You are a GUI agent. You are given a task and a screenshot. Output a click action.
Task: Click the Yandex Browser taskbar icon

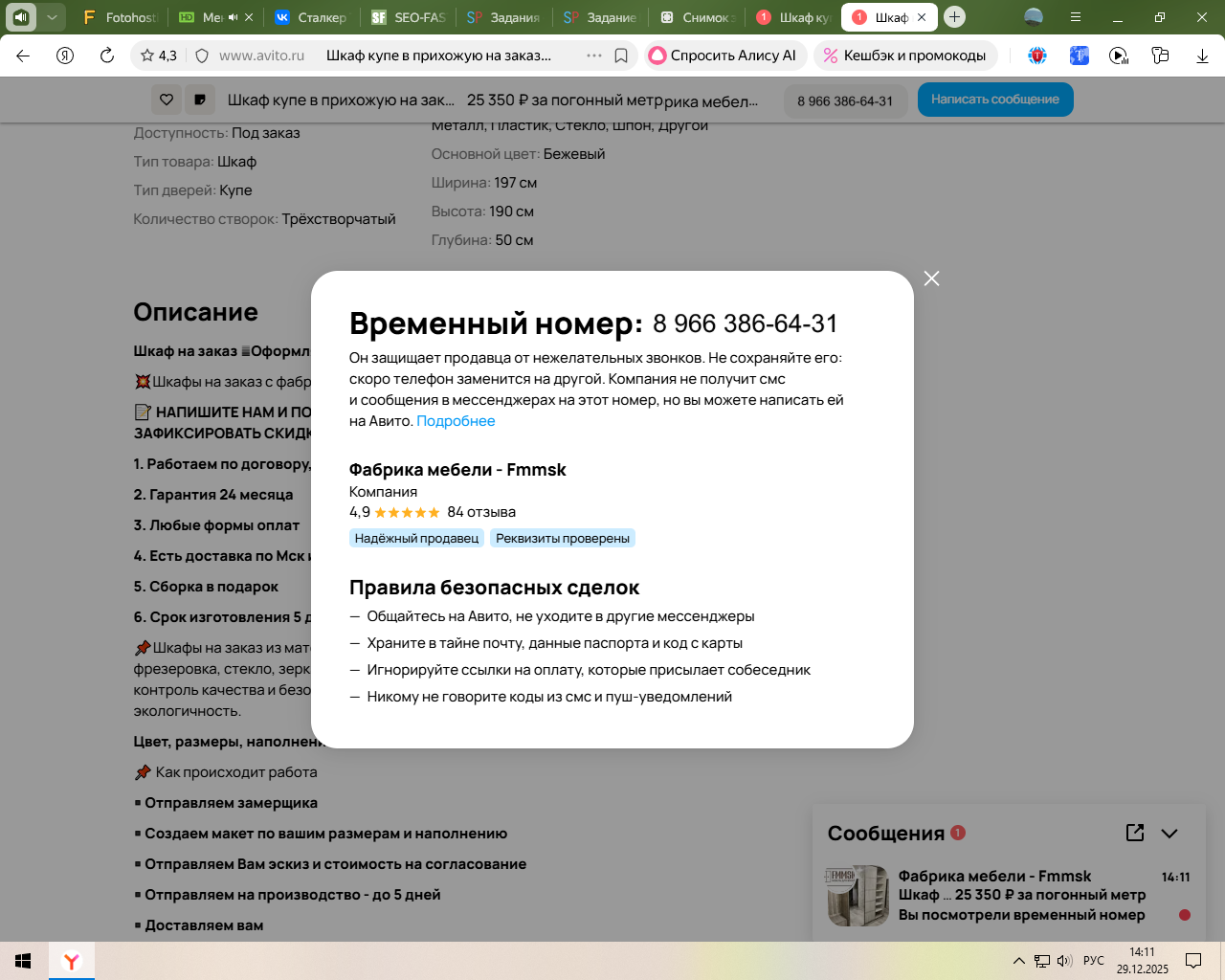72,961
